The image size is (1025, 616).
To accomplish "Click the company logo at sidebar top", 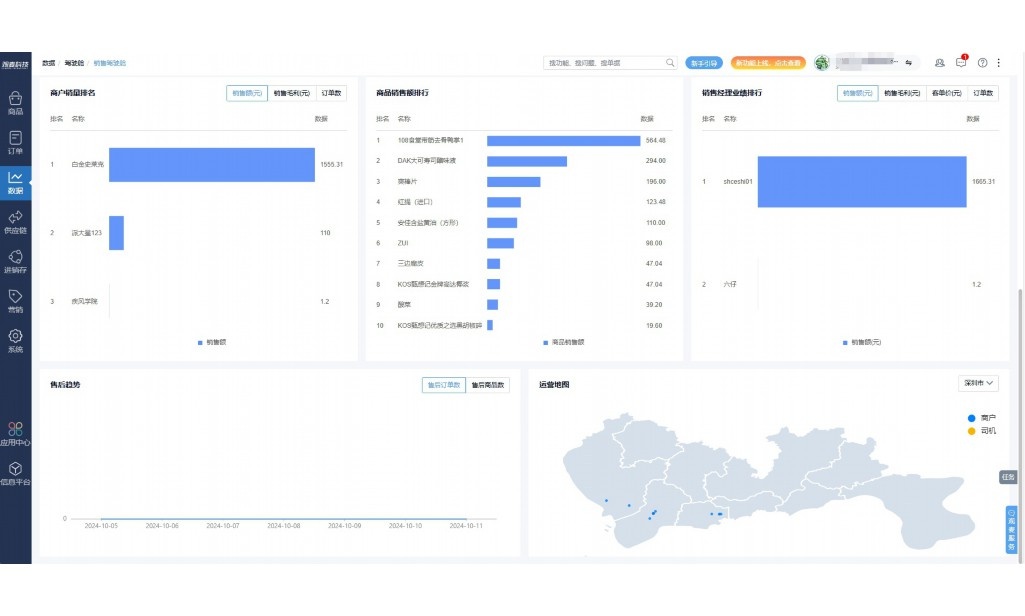I will pos(15,64).
